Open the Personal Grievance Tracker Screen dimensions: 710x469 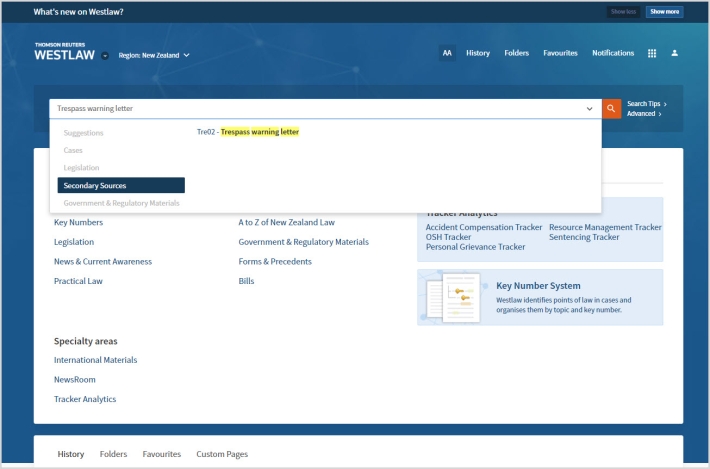(x=475, y=247)
